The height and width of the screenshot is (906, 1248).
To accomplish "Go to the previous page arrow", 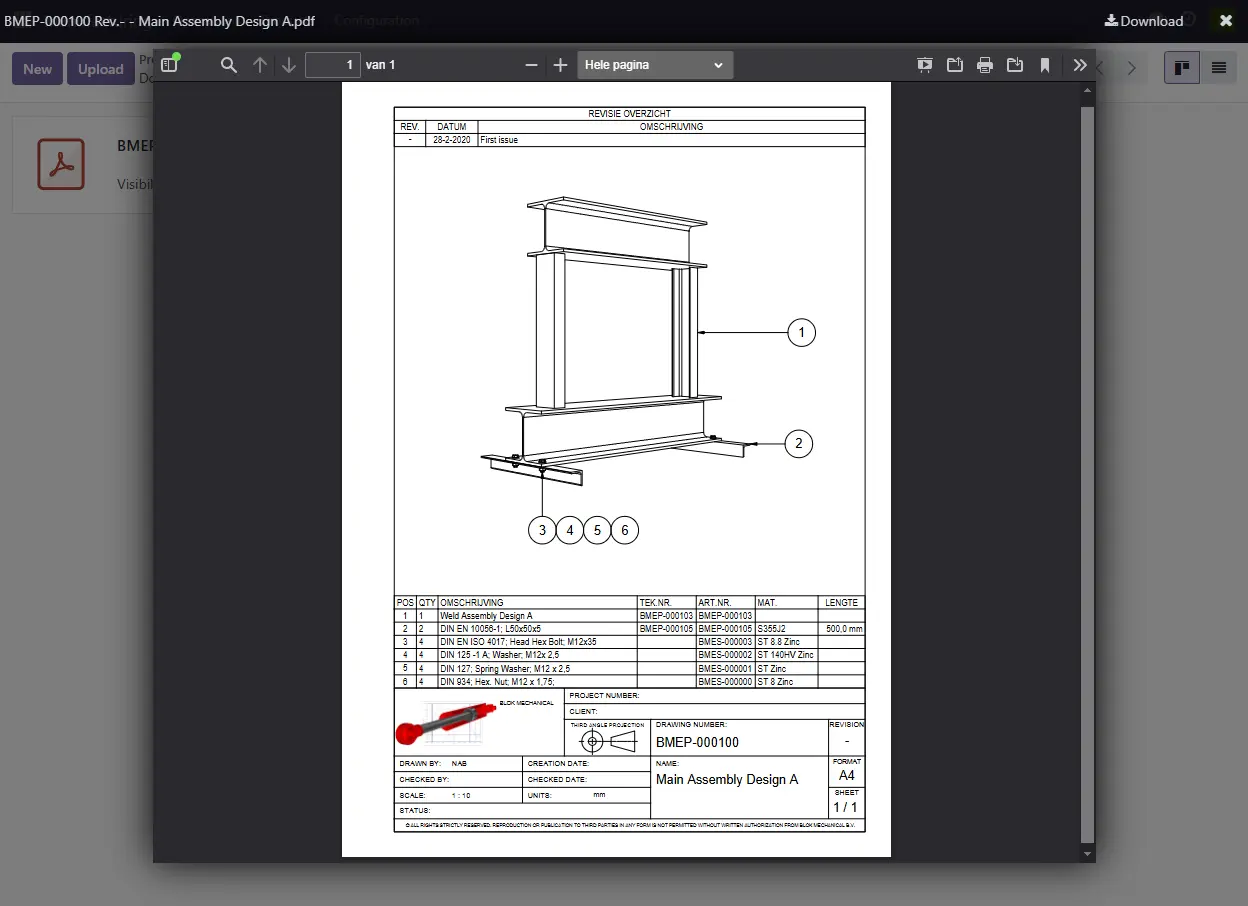I will click(x=260, y=65).
